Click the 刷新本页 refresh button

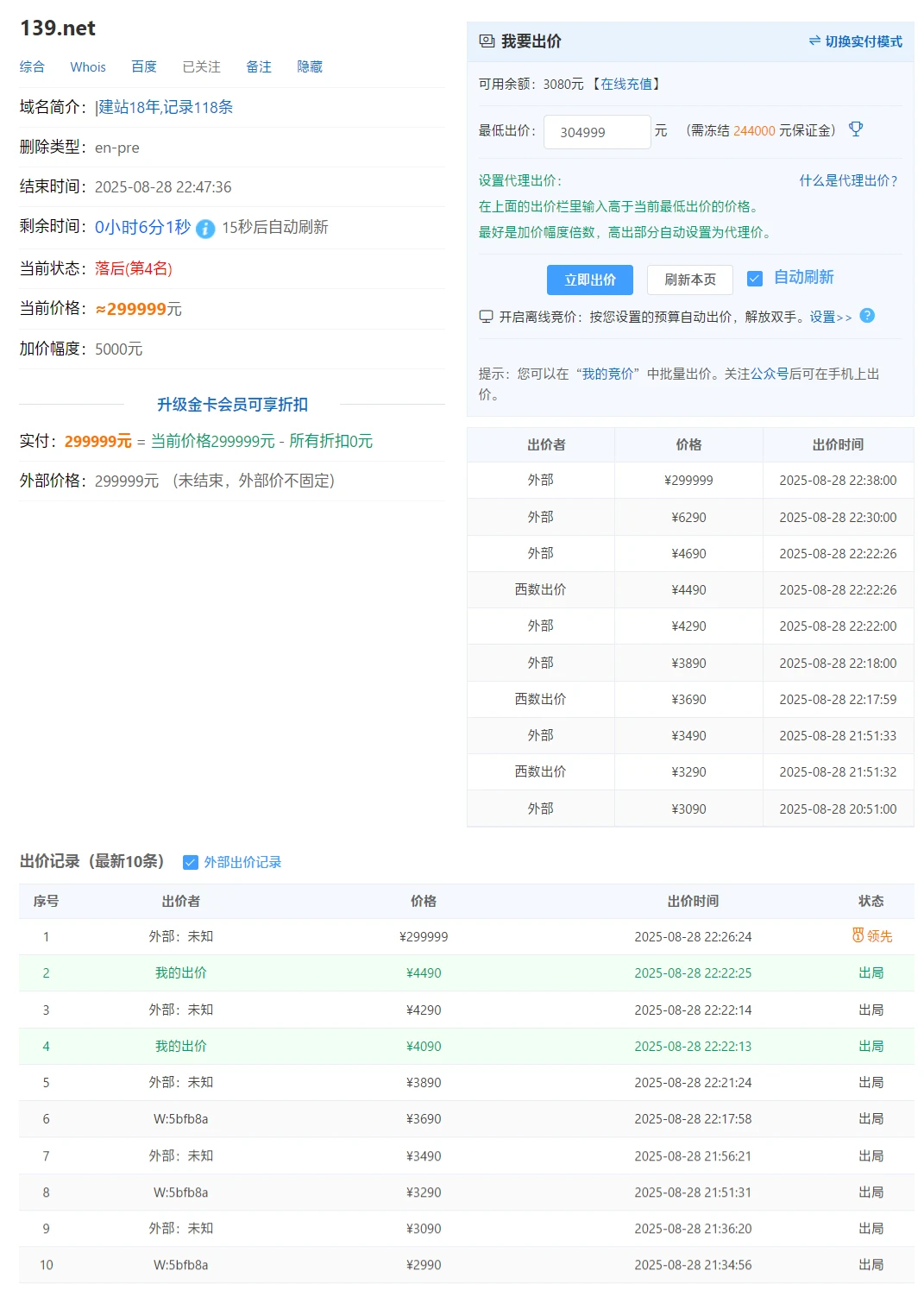coord(689,280)
